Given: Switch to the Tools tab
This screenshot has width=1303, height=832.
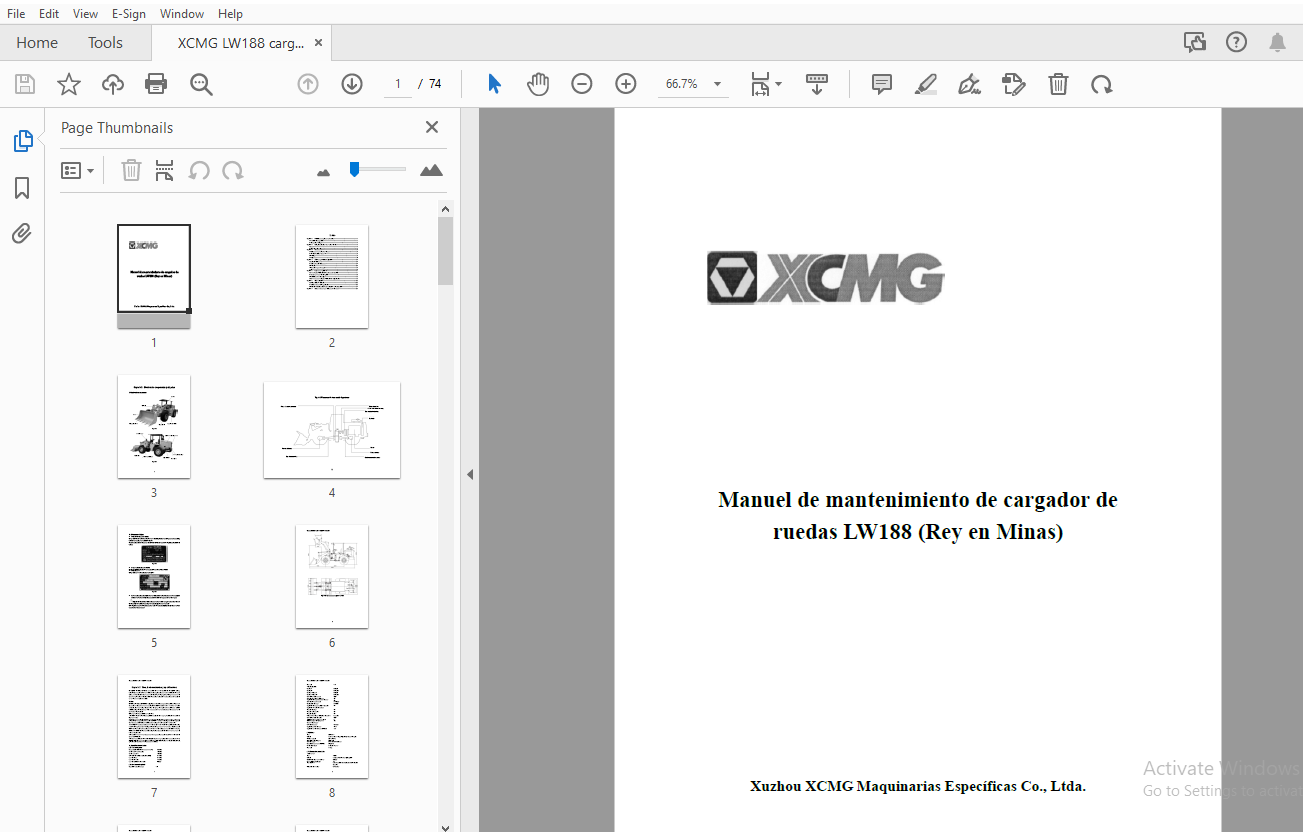Looking at the screenshot, I should coord(105,42).
